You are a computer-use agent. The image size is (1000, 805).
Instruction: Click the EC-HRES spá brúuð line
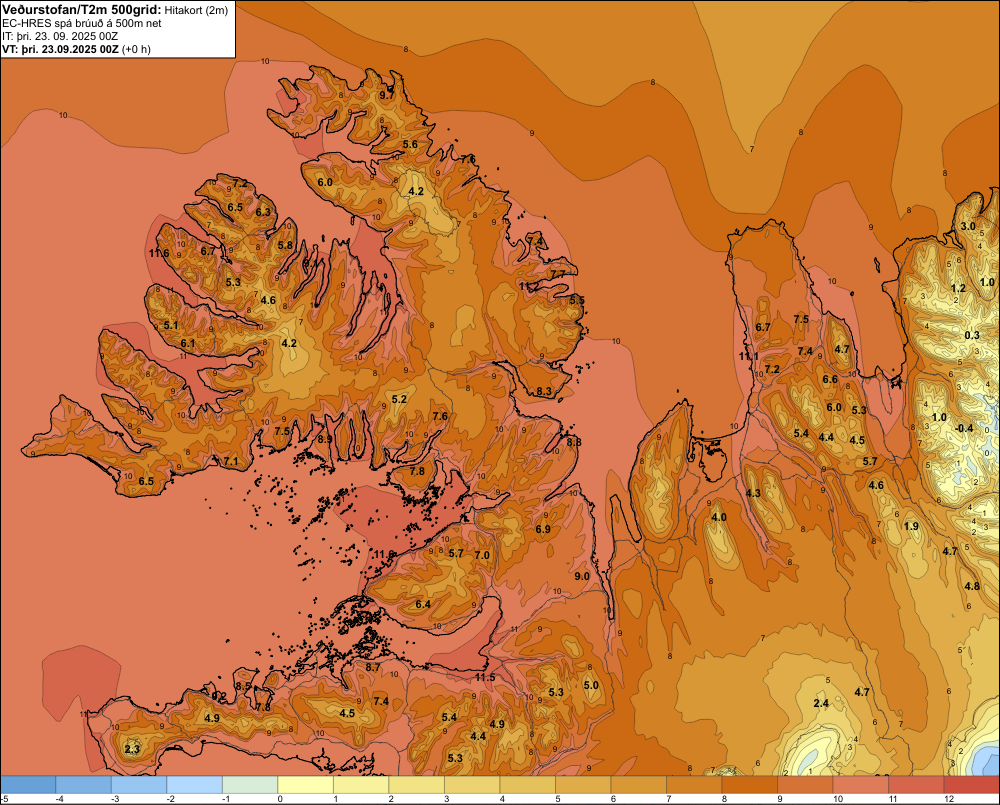(x=82, y=24)
